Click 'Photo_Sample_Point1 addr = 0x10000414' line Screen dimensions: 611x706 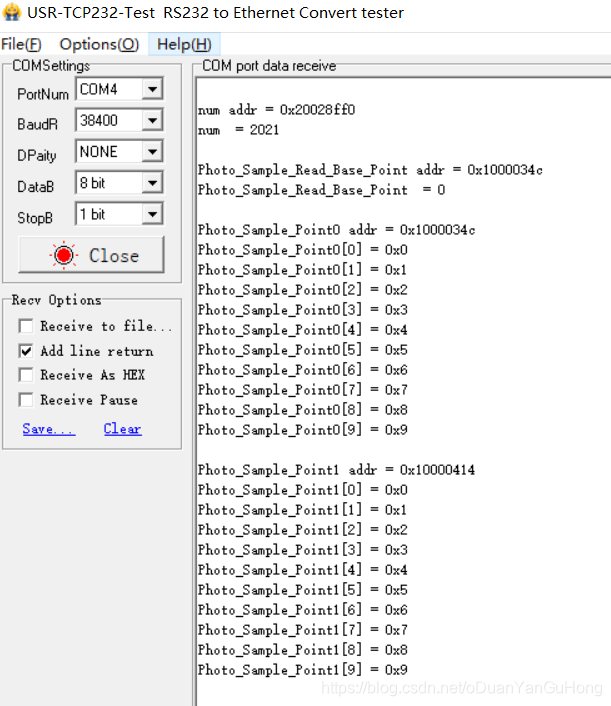click(x=336, y=470)
